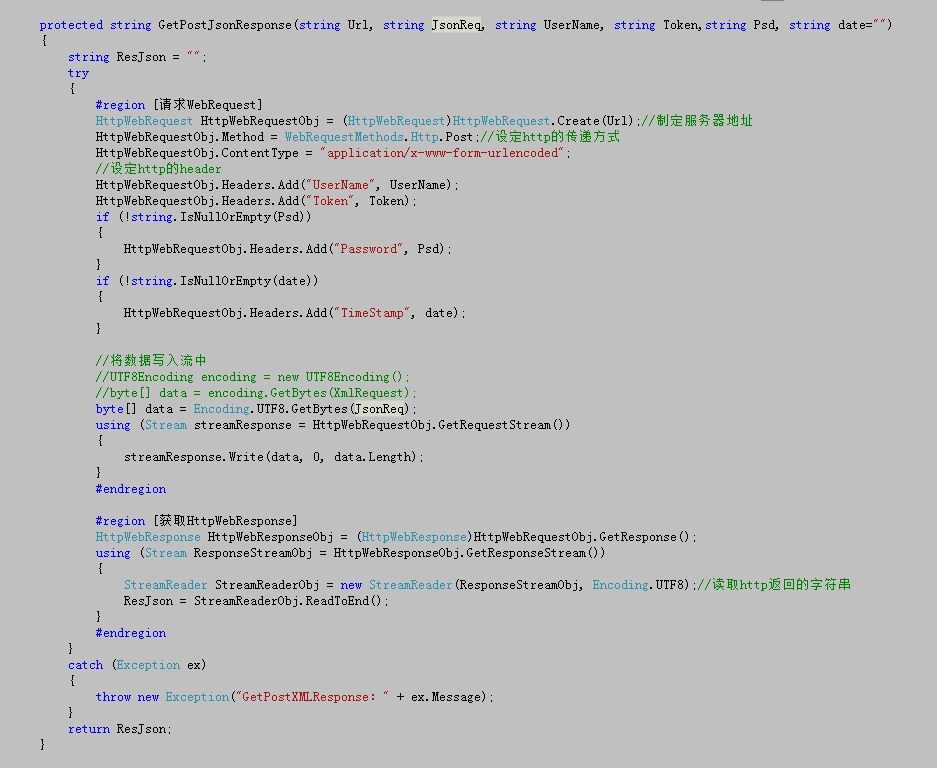Click 'return ResJson;' statement

120,729
